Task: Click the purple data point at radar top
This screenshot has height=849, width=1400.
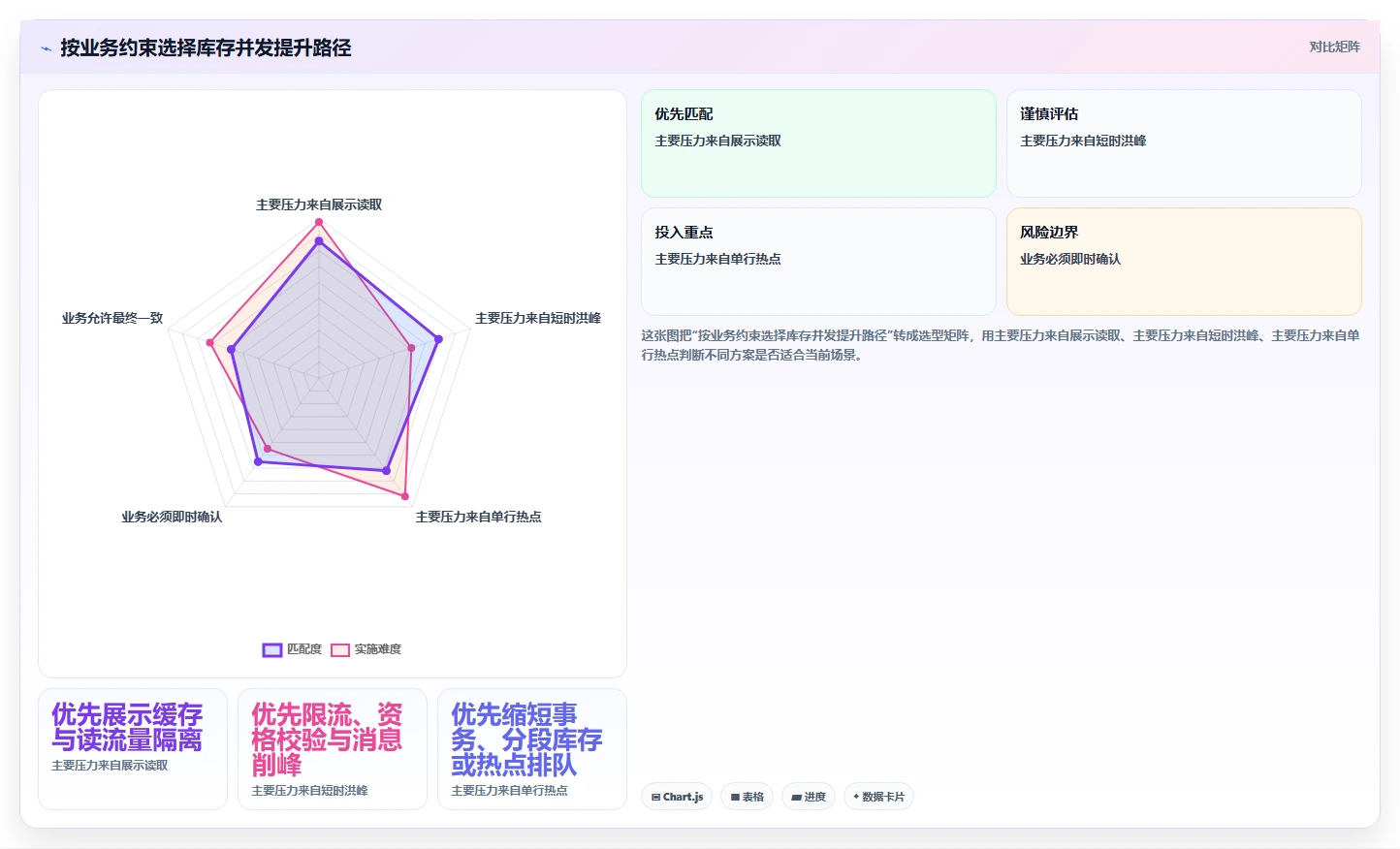Action: [318, 241]
